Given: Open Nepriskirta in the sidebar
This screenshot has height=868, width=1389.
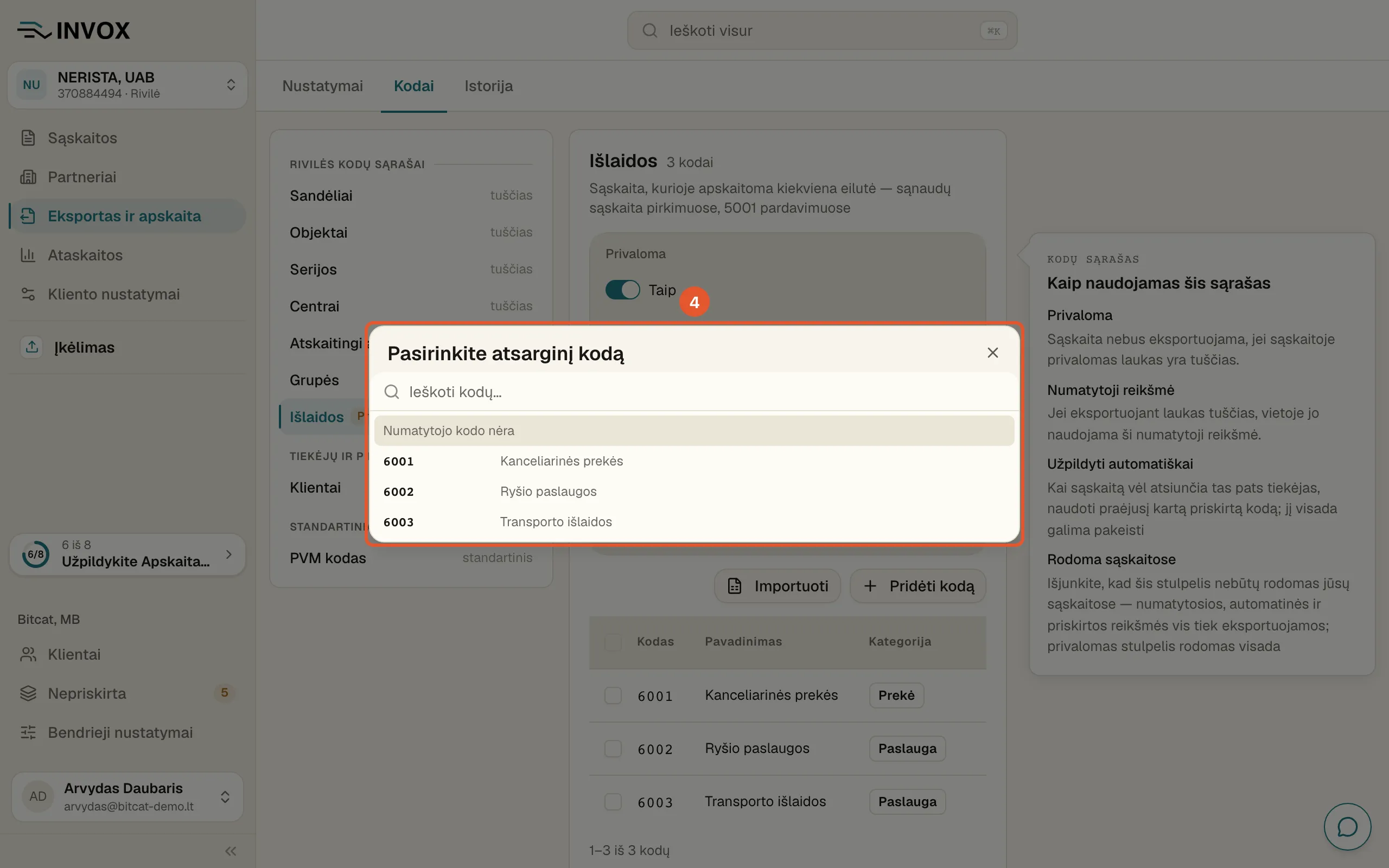Looking at the screenshot, I should coord(127,693).
